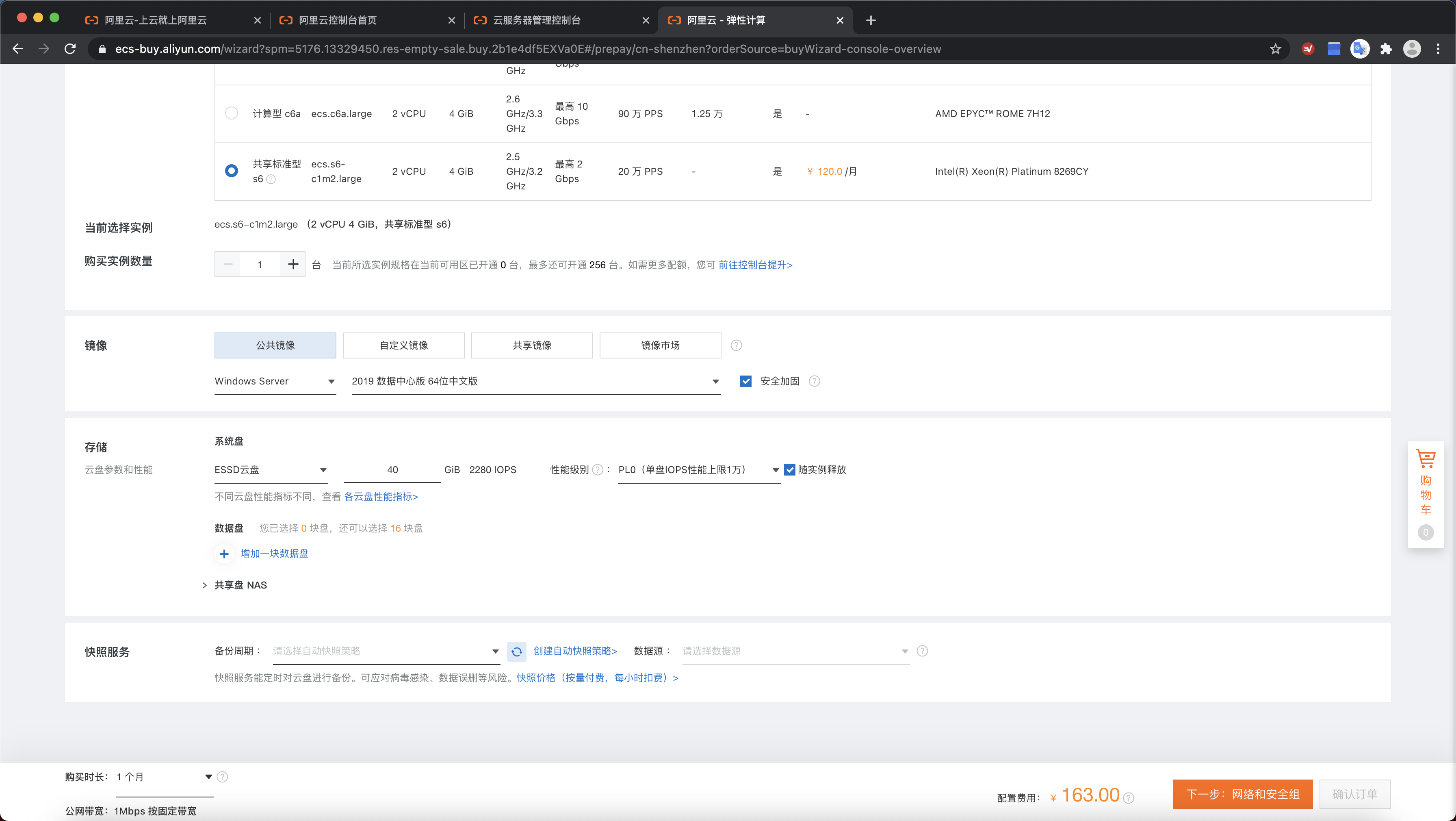This screenshot has width=1456, height=821.
Task: Switch to 云服务器管理控制台 browser tab
Action: click(x=537, y=20)
